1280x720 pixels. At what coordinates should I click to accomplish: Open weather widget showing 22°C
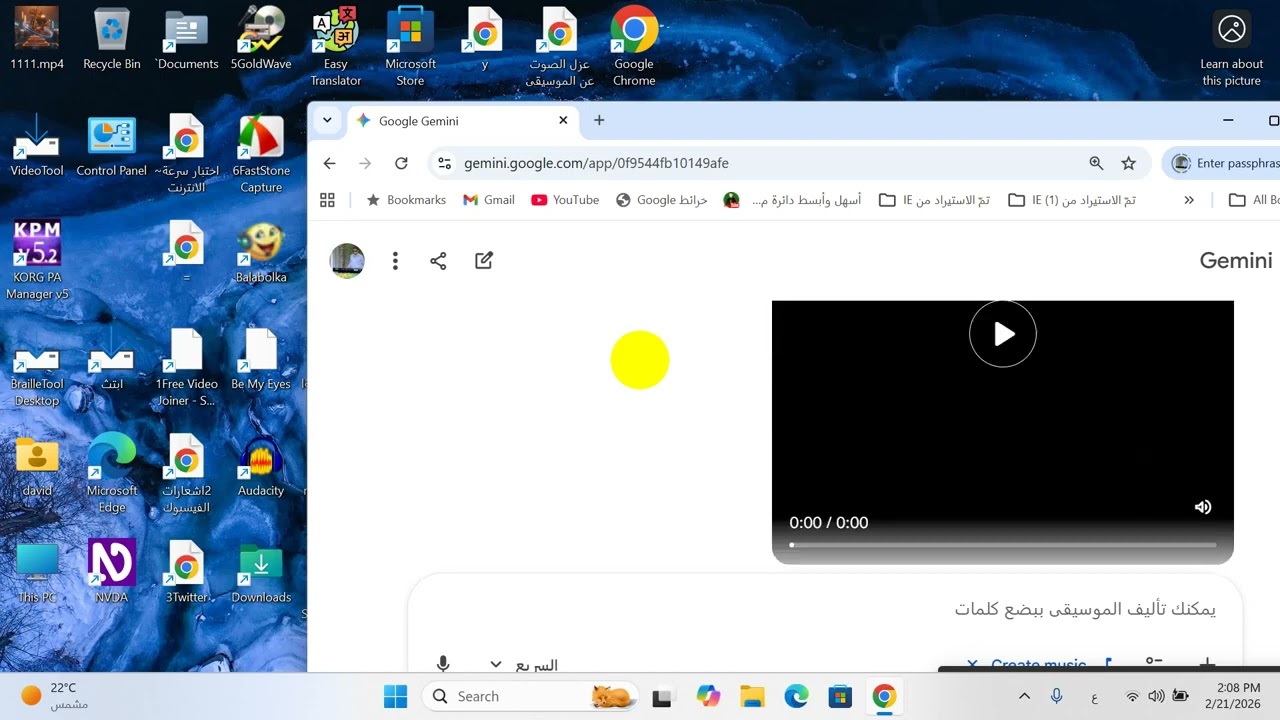[56, 696]
